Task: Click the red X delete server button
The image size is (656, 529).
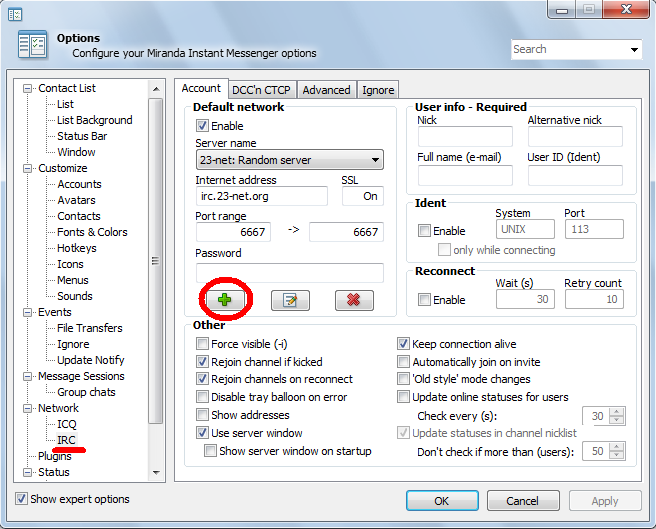Action: 354,300
